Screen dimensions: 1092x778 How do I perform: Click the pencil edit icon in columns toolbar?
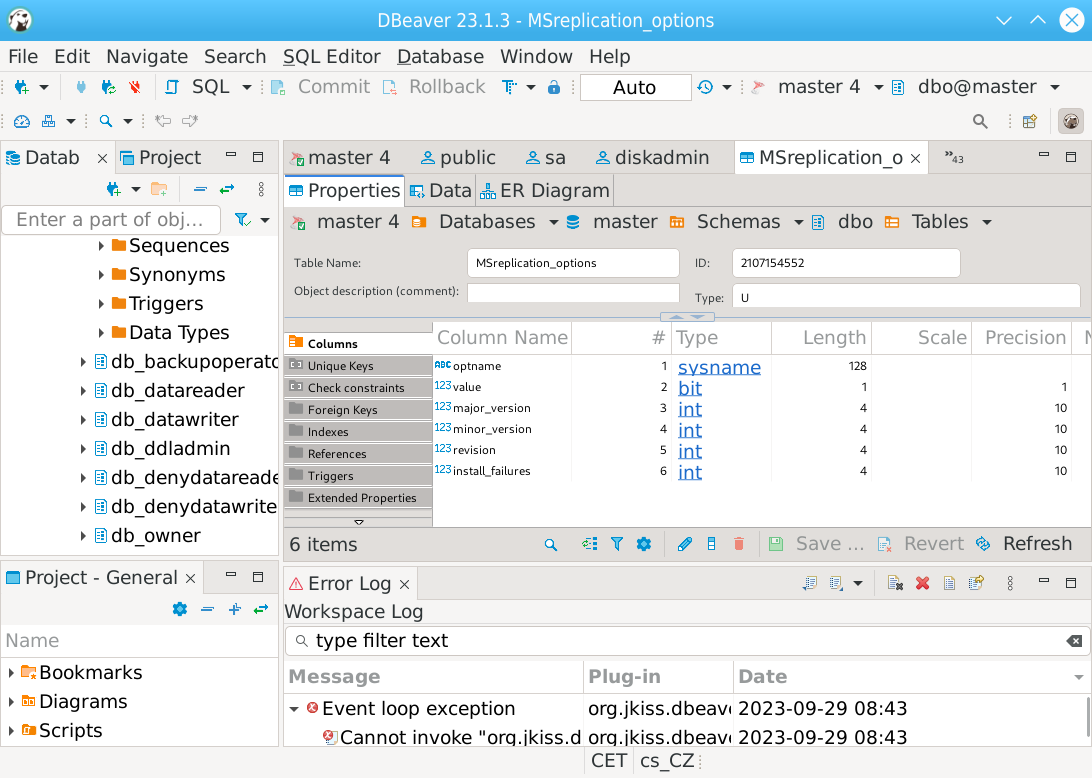click(685, 544)
